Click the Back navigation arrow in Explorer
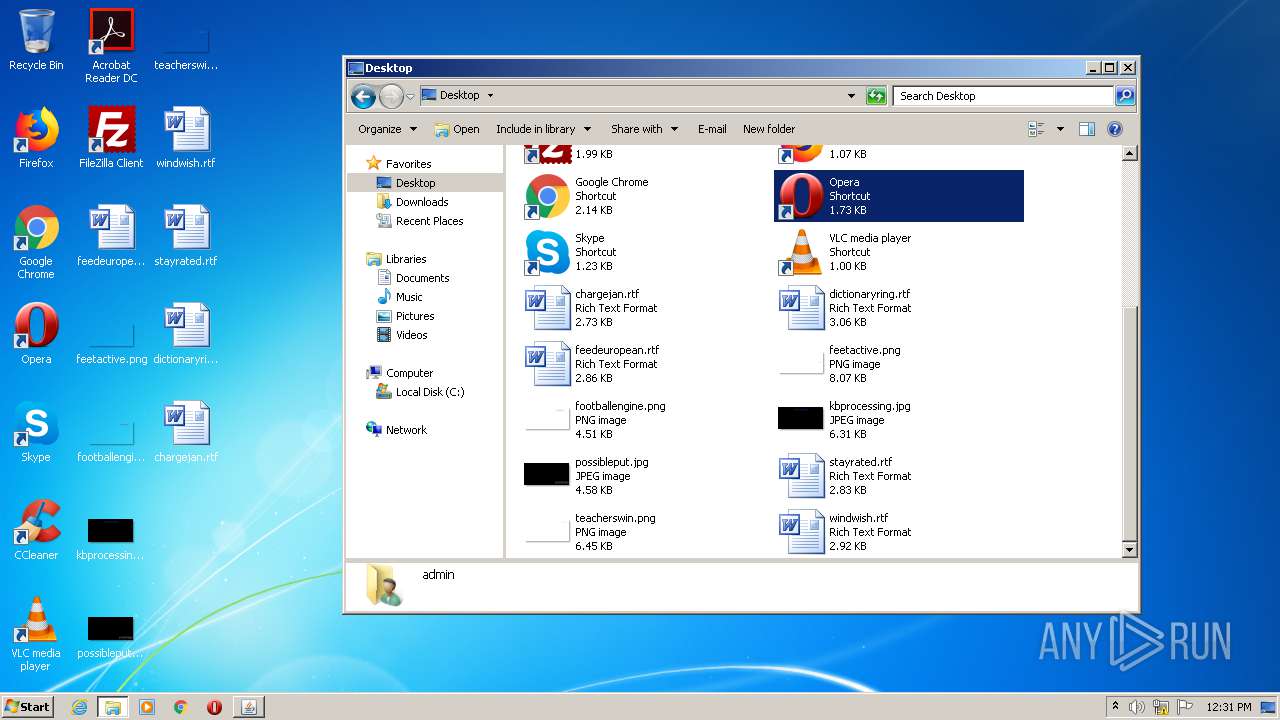1280x720 pixels. (363, 96)
